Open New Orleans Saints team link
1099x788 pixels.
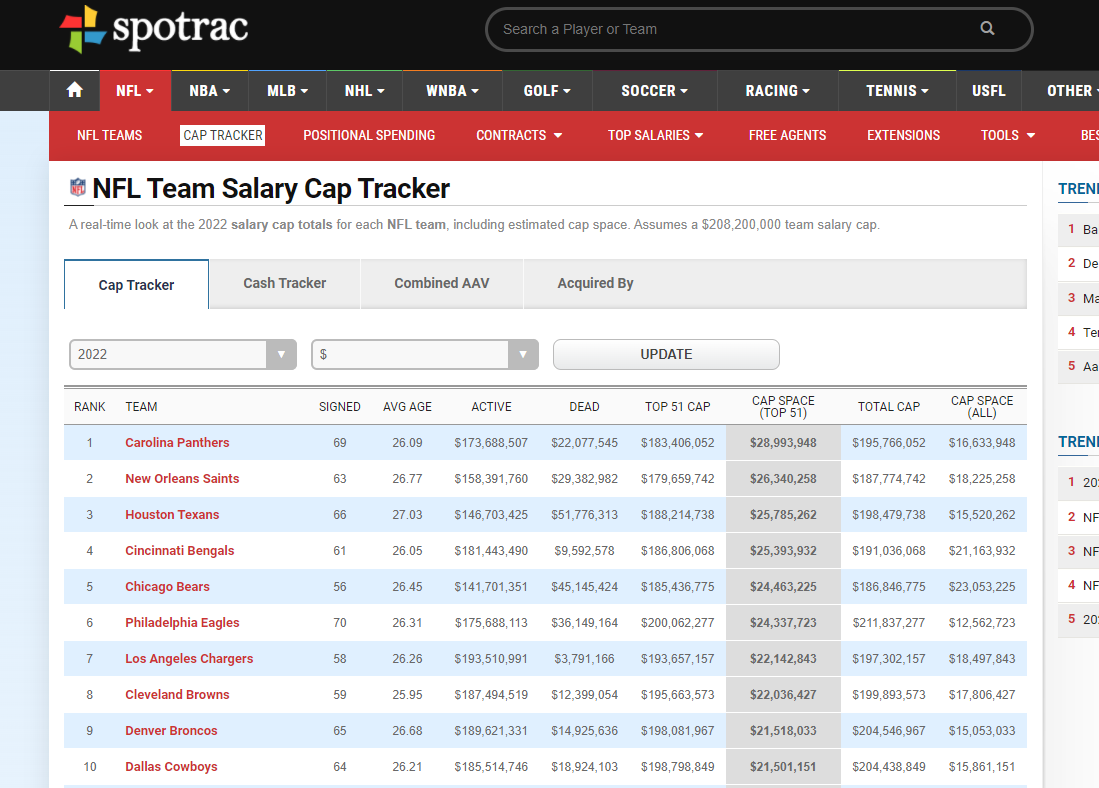point(182,478)
